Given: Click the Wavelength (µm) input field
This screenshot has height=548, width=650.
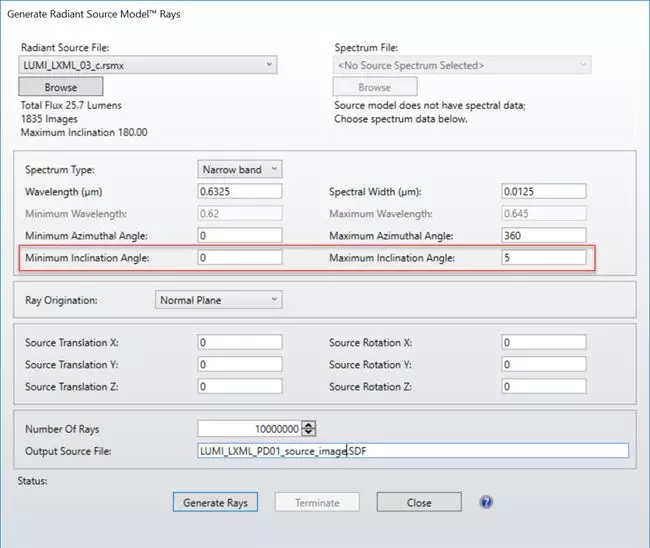Looking at the screenshot, I should click(x=240, y=191).
